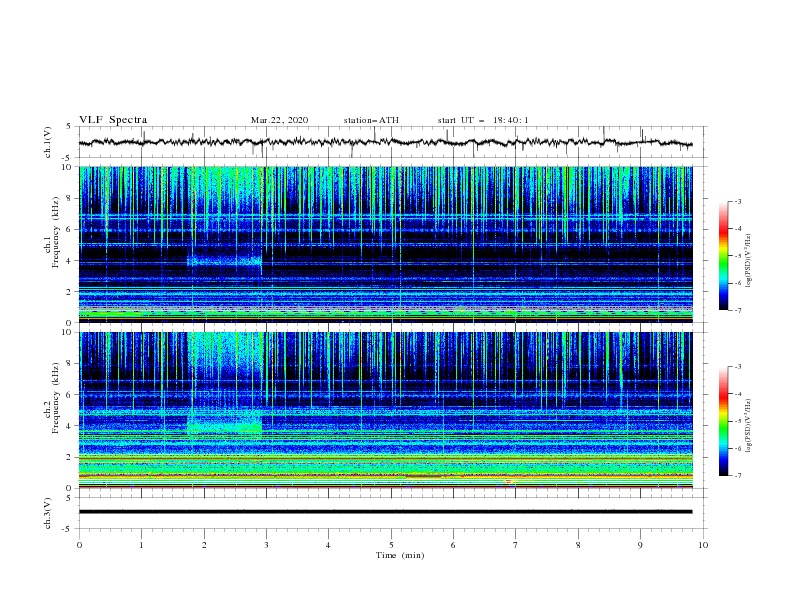Click the 'start UT = 18:40:1' label

[x=483, y=120]
